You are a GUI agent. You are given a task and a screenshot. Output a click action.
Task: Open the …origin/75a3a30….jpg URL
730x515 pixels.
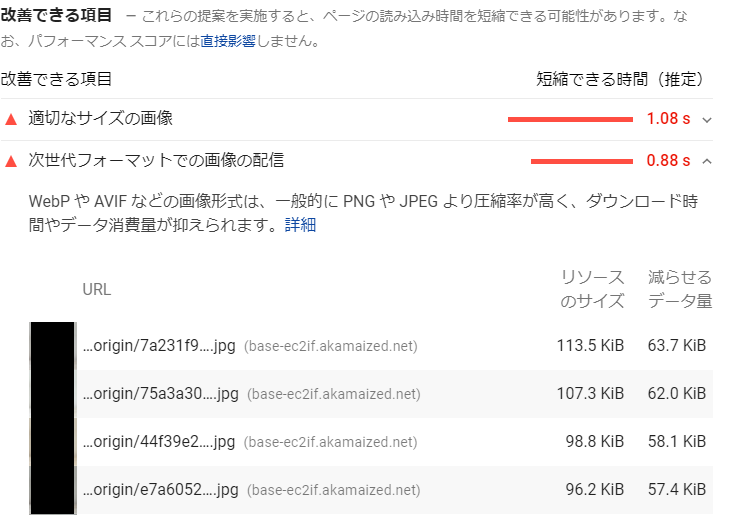161,394
